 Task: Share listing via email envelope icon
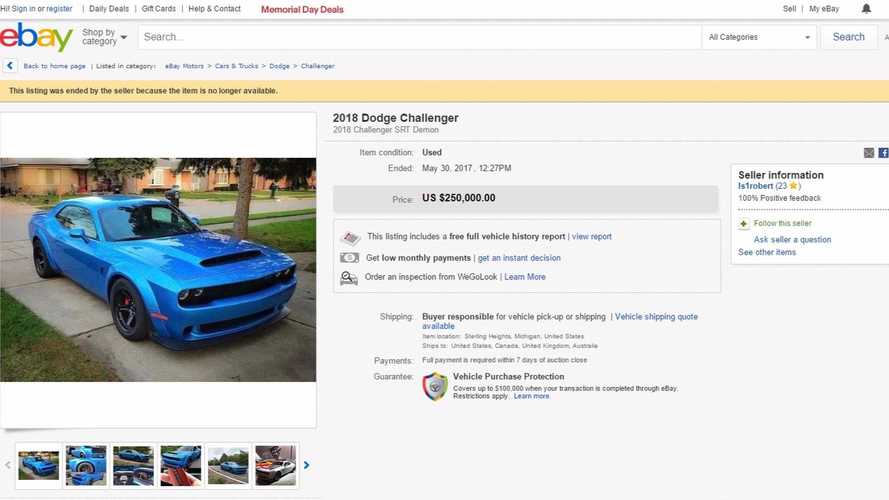(869, 152)
